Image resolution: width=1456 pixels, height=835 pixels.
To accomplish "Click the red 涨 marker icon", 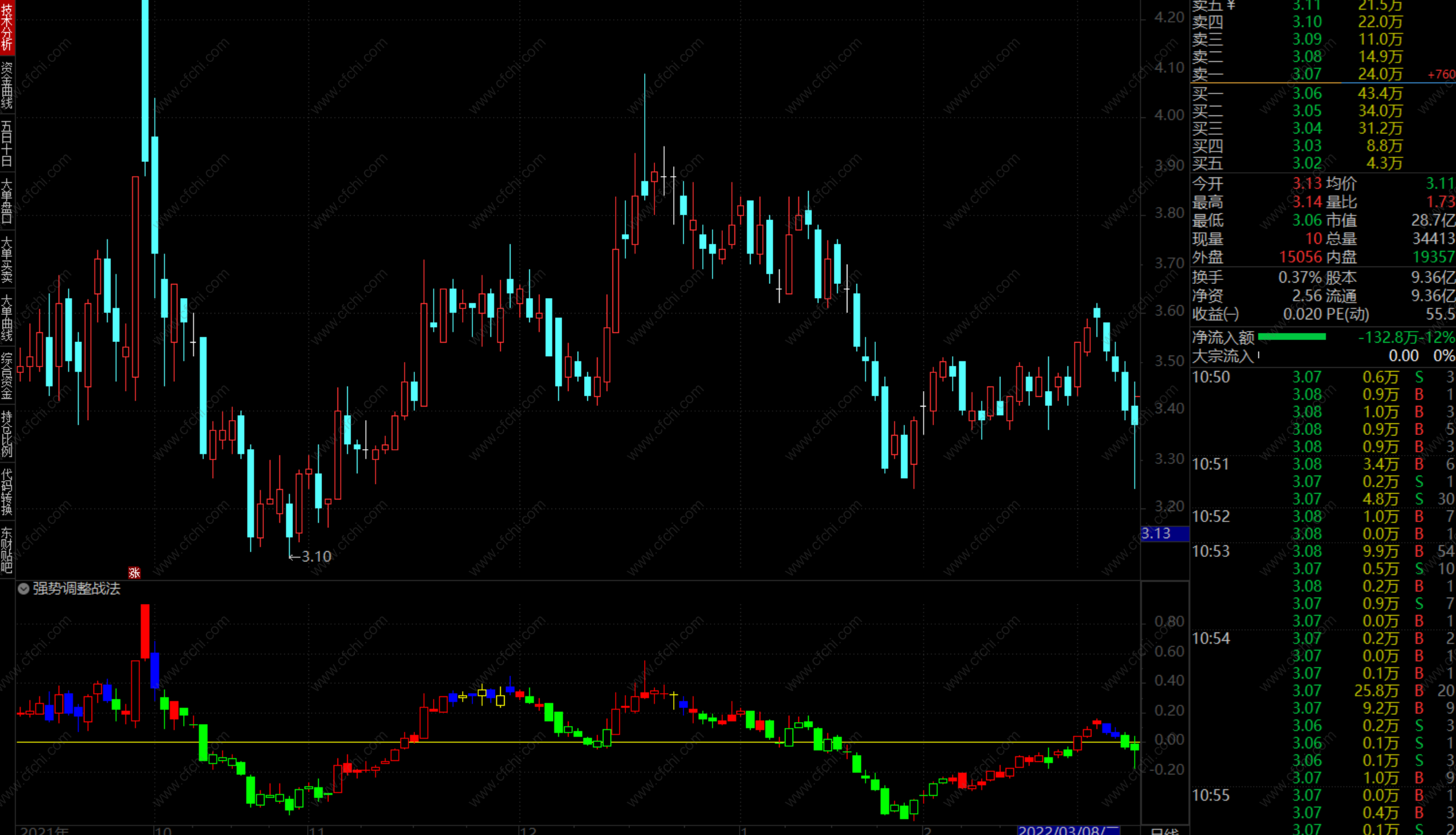I will point(134,572).
